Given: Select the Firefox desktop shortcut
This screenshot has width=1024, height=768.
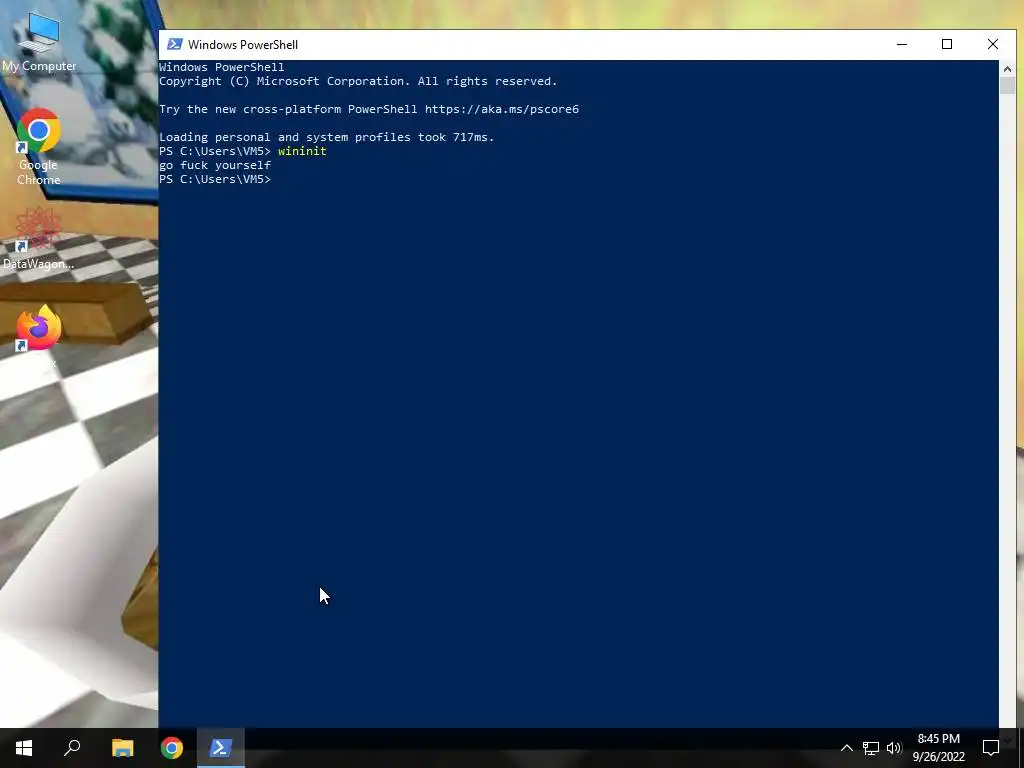Looking at the screenshot, I should pyautogui.click(x=39, y=336).
